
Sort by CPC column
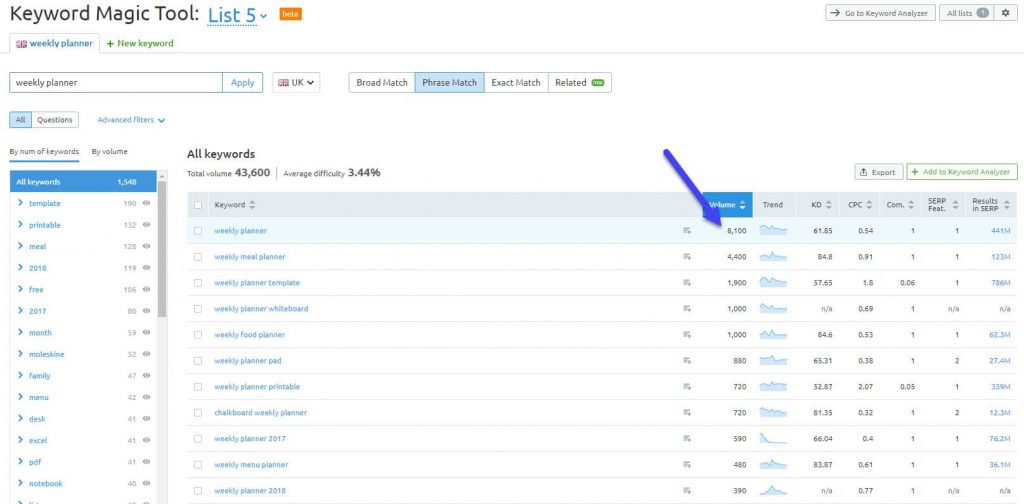[869, 205]
